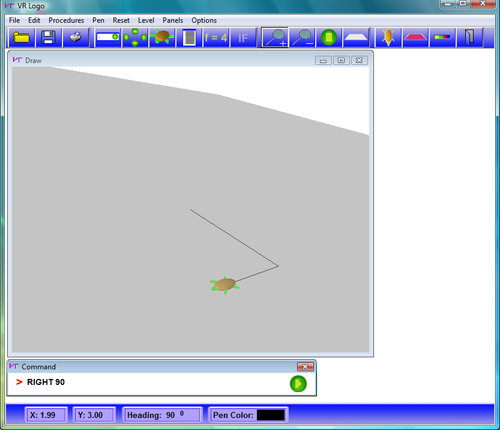The height and width of the screenshot is (430, 500).
Task: Open file with yellow folder icon
Action: coord(21,37)
